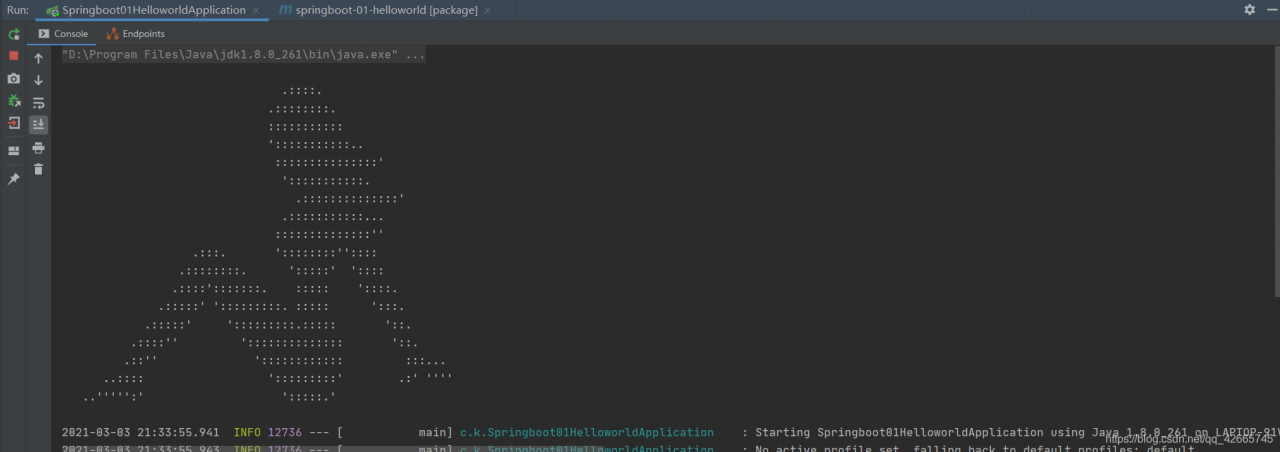Rerun the Springboot01HelloworldApplication

(14, 34)
